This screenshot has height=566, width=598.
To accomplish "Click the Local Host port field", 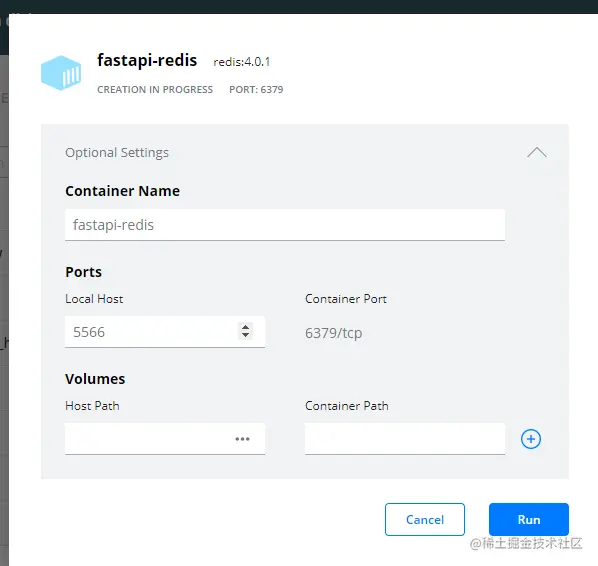I will coord(165,332).
